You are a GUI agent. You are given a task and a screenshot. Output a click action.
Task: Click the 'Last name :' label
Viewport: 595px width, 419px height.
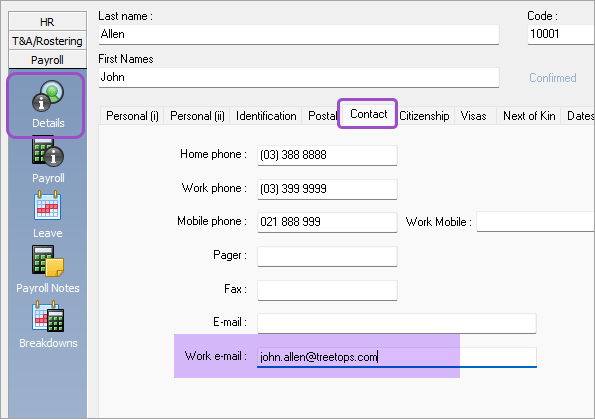pyautogui.click(x=125, y=16)
